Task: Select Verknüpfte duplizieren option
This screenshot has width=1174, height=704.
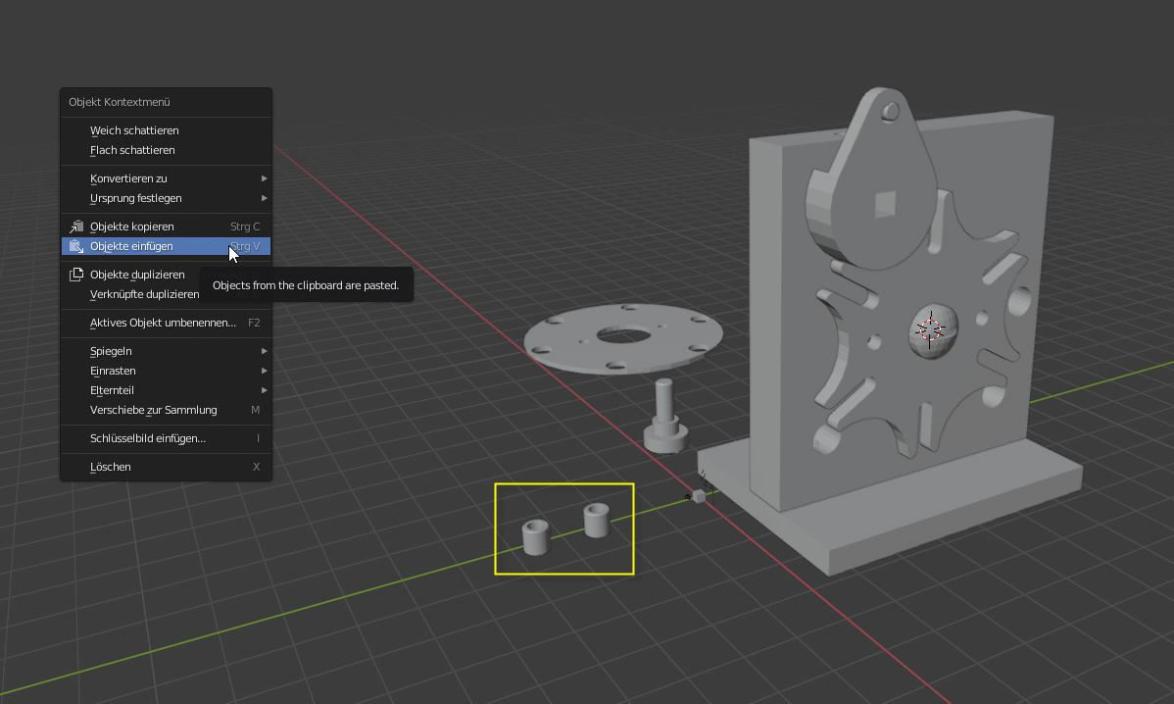Action: [x=144, y=294]
